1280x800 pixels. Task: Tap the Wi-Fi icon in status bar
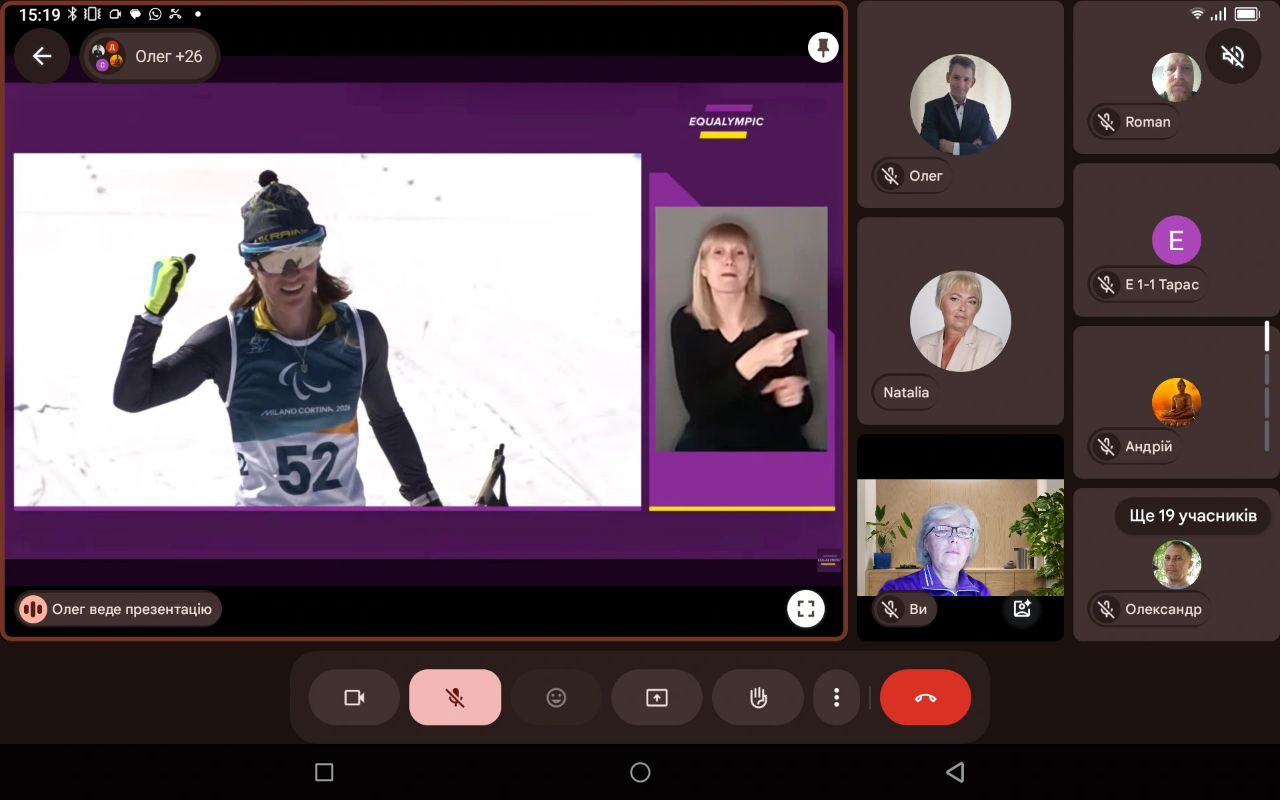[x=1197, y=14]
